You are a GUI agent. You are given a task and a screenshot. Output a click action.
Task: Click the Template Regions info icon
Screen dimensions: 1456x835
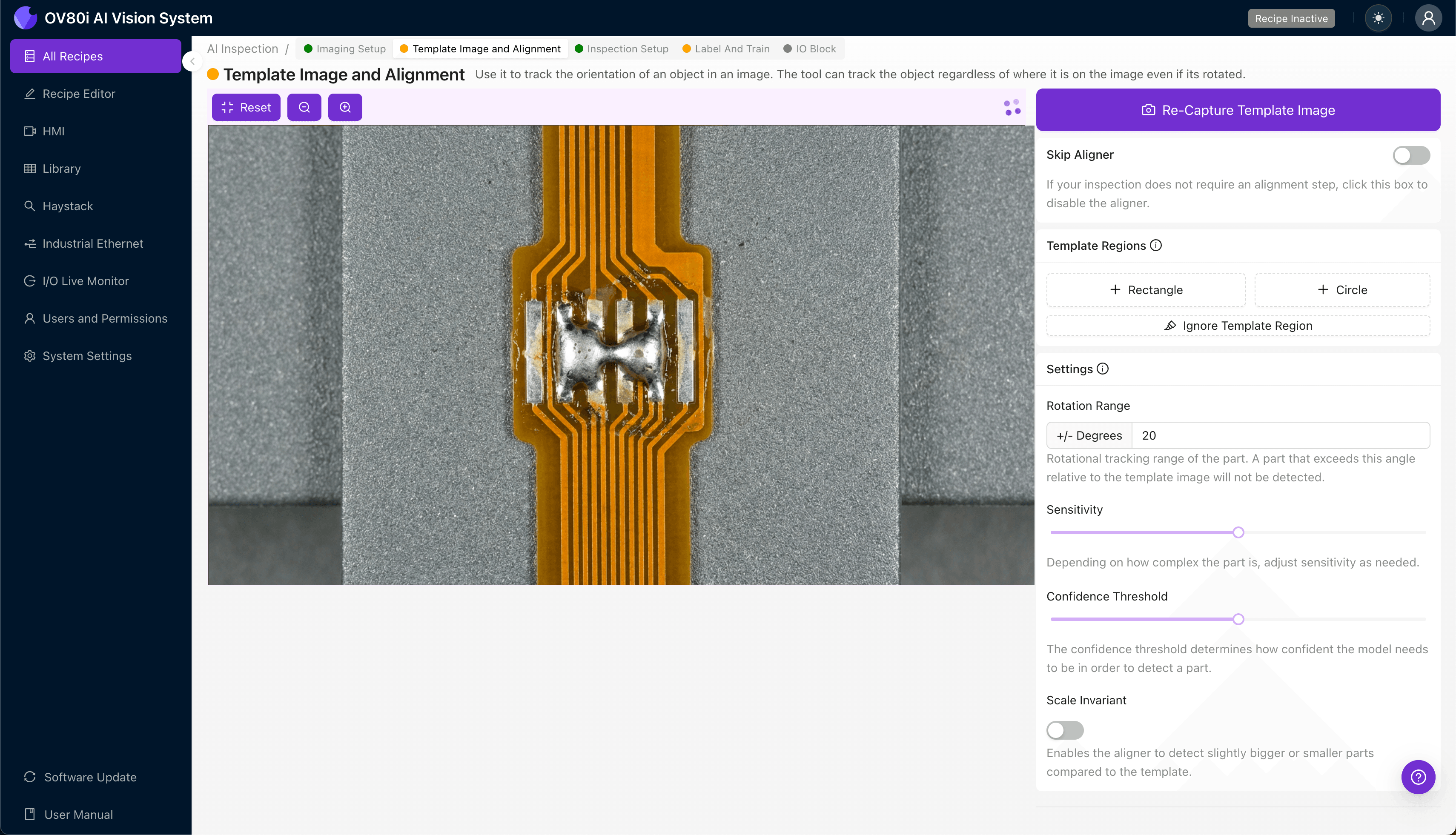click(x=1156, y=246)
